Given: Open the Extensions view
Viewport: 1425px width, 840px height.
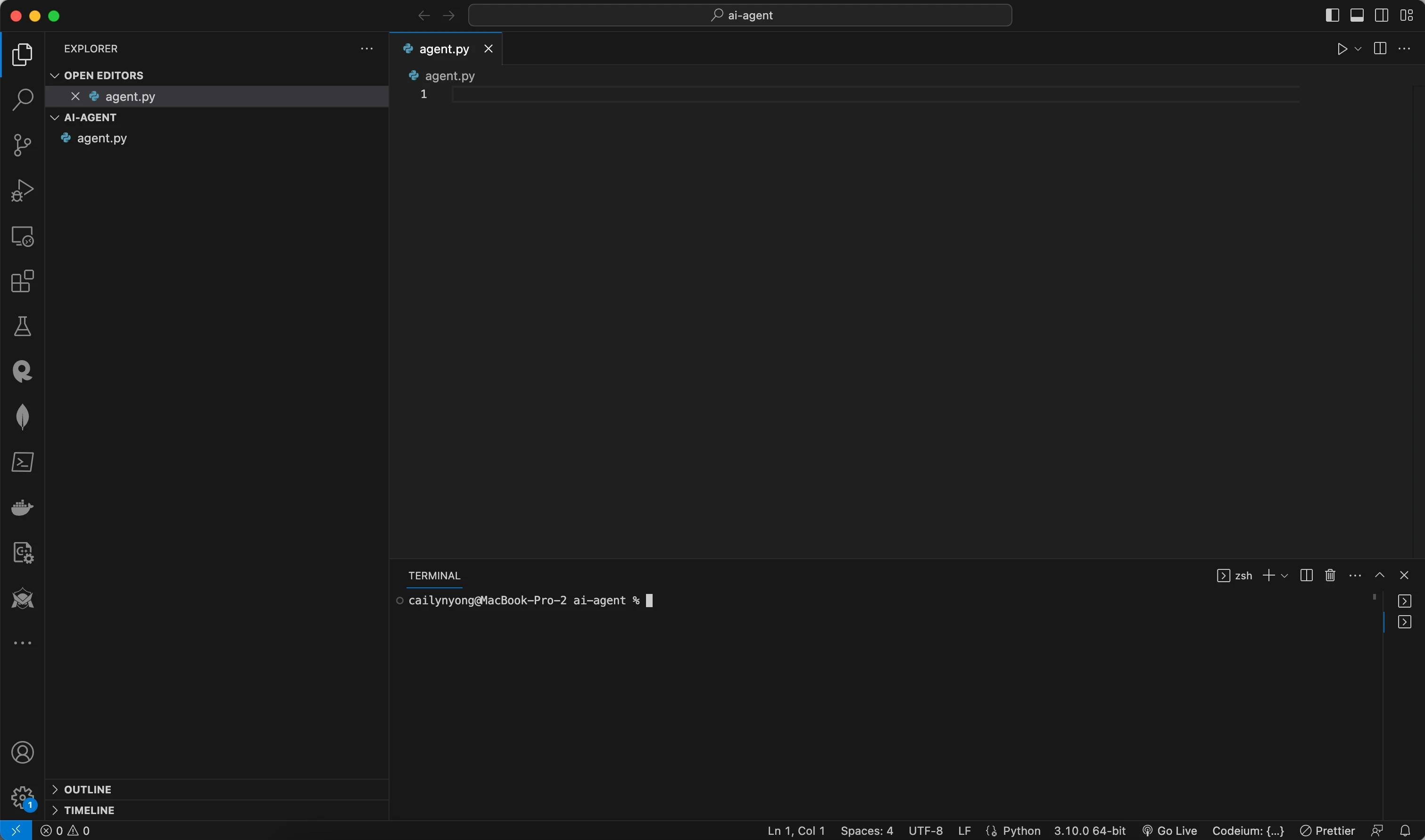Looking at the screenshot, I should [22, 281].
